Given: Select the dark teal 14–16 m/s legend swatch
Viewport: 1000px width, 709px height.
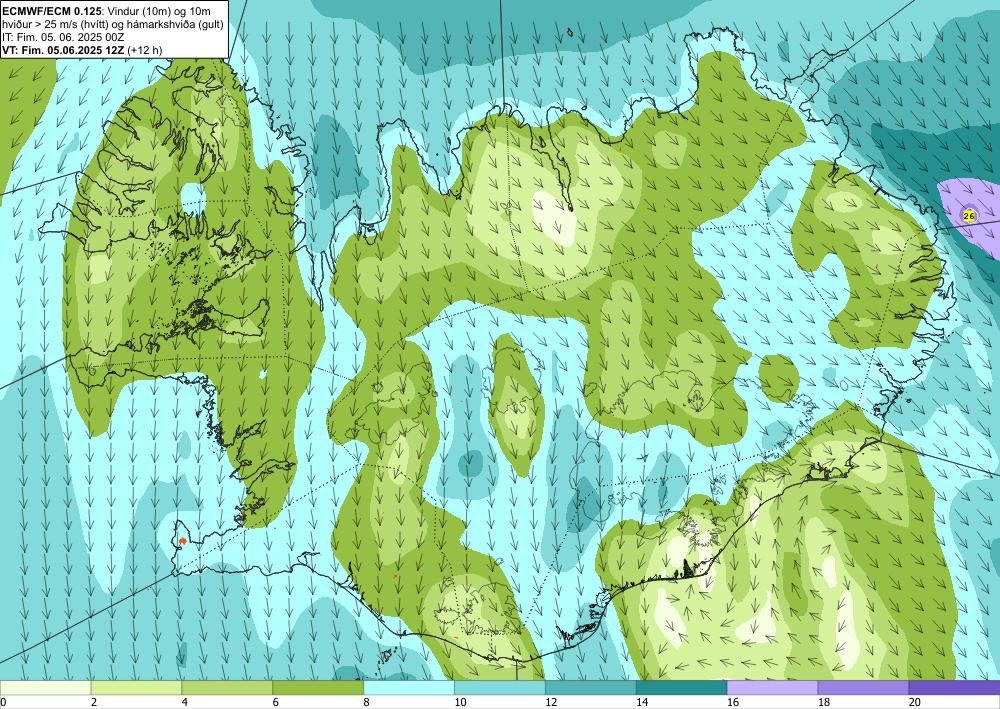Looking at the screenshot, I should click(682, 688).
